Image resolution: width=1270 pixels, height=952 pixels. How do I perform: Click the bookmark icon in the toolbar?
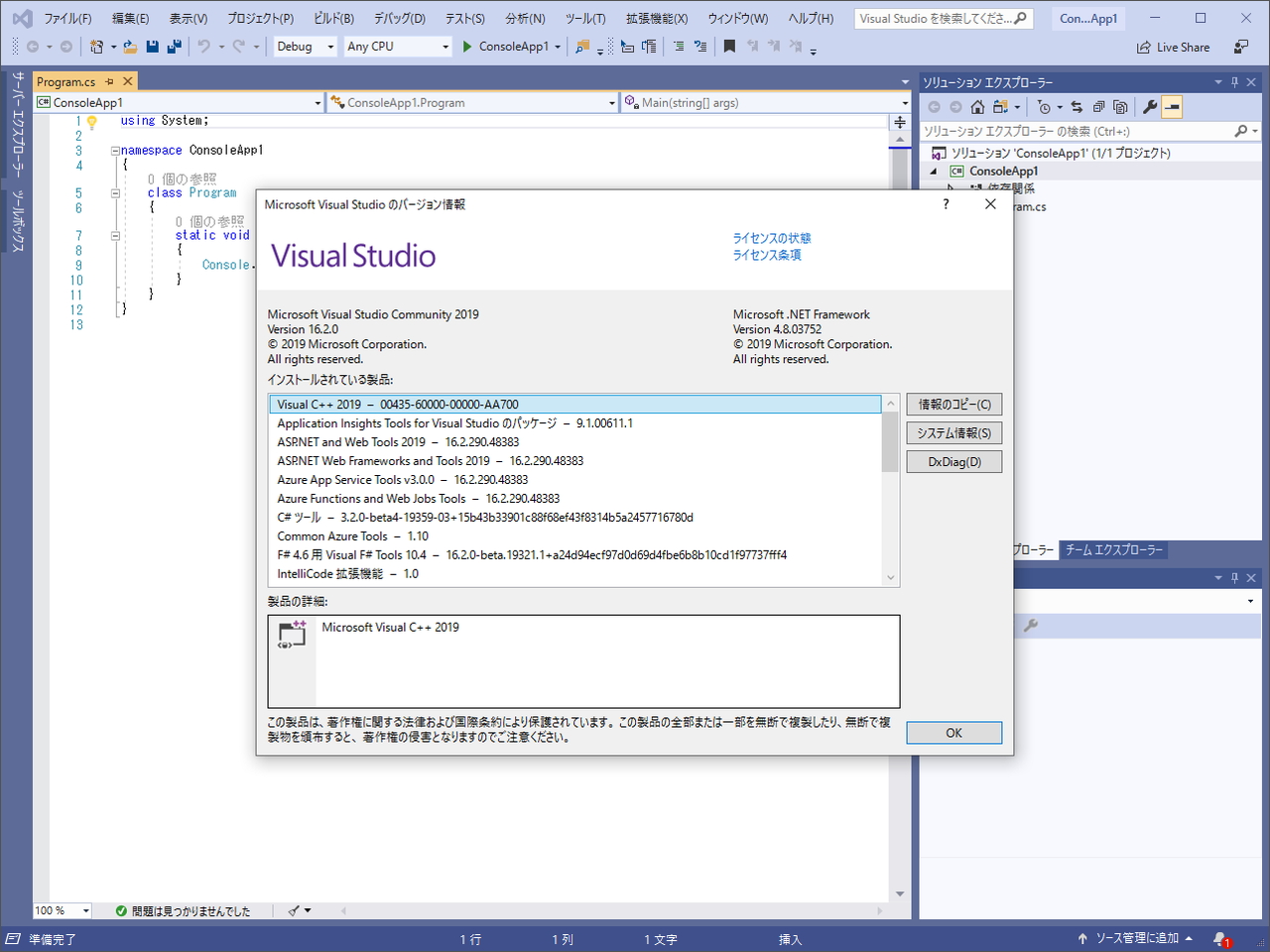(731, 47)
